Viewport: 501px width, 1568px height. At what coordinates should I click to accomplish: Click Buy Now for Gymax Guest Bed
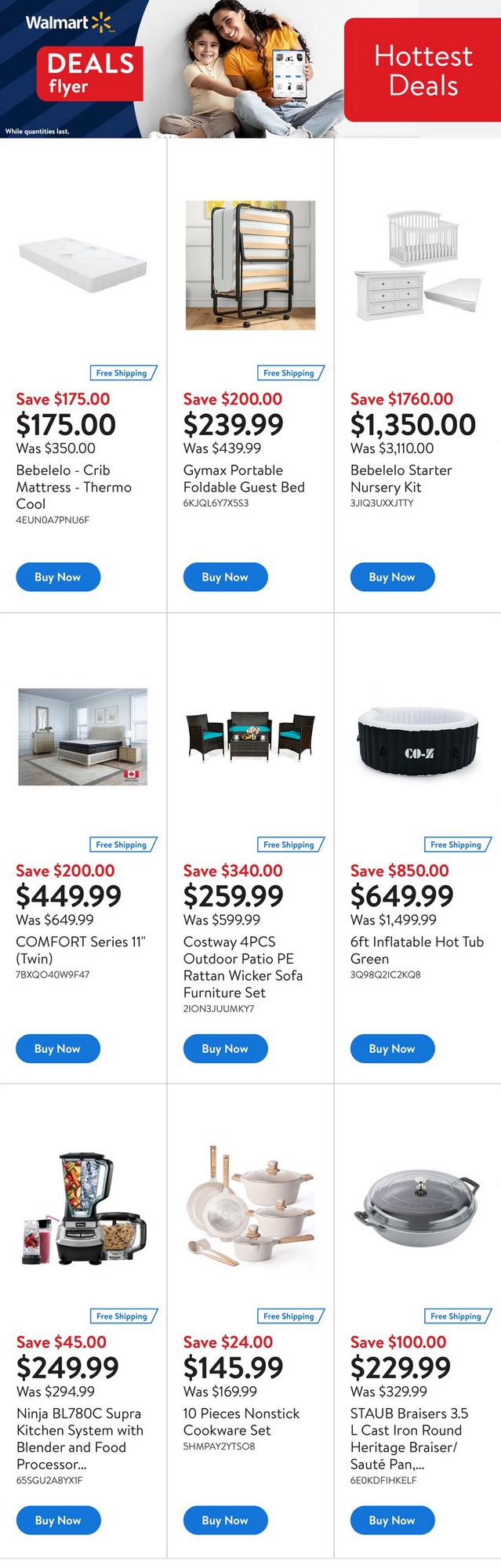pyautogui.click(x=225, y=577)
